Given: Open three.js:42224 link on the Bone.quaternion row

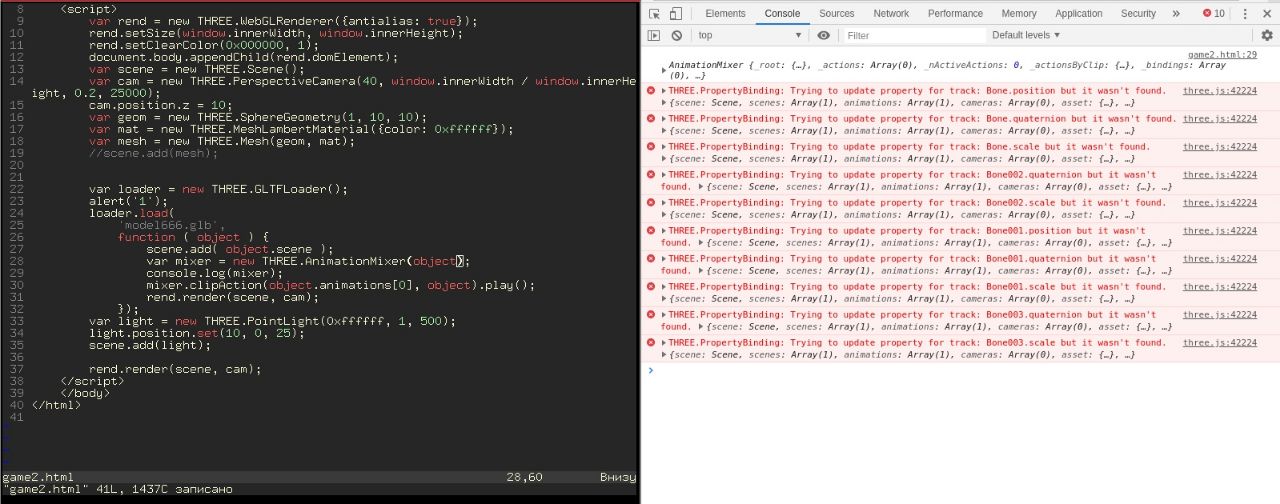Looking at the screenshot, I should click(x=1220, y=119).
